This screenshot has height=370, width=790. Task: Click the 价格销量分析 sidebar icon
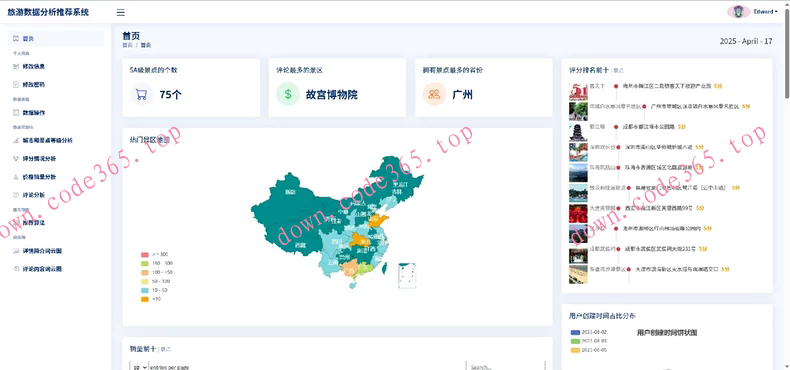click(16, 177)
